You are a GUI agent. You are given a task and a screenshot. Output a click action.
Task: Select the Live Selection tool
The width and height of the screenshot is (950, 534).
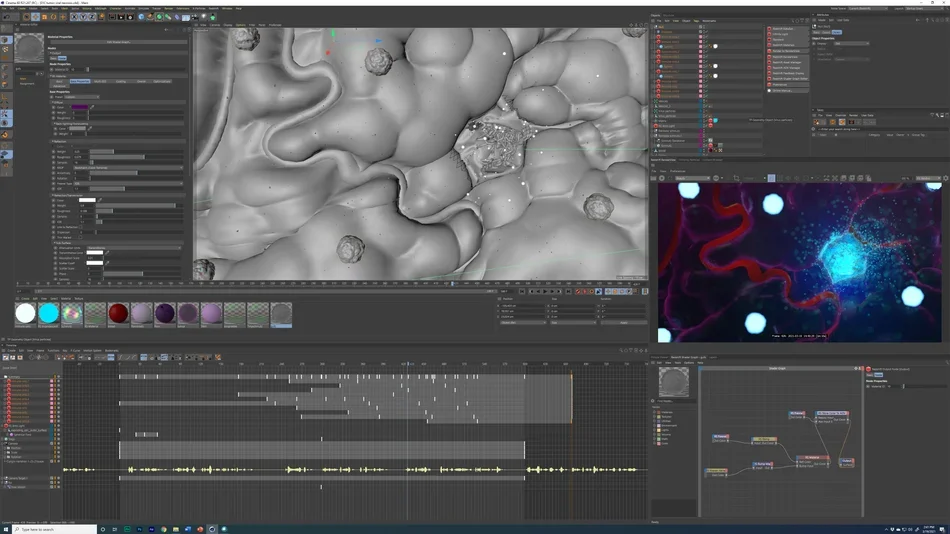pyautogui.click(x=27, y=17)
